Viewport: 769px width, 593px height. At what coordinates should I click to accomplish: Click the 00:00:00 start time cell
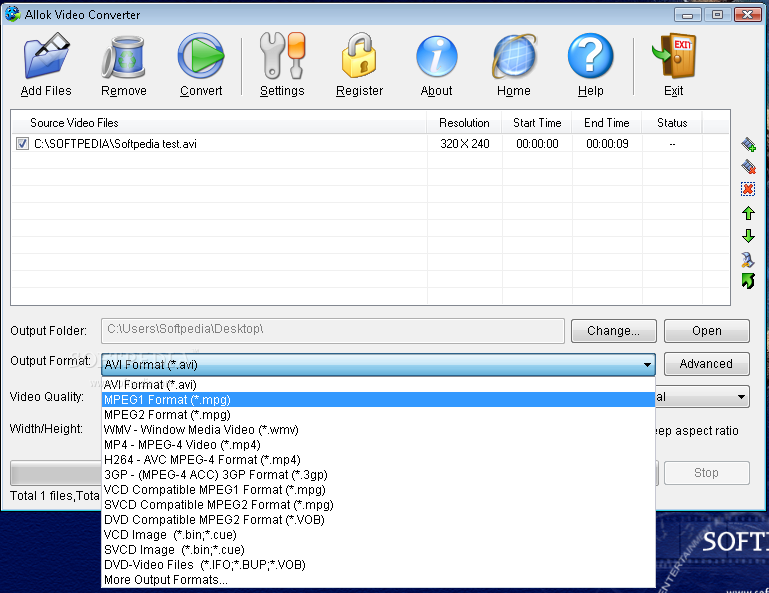(537, 144)
